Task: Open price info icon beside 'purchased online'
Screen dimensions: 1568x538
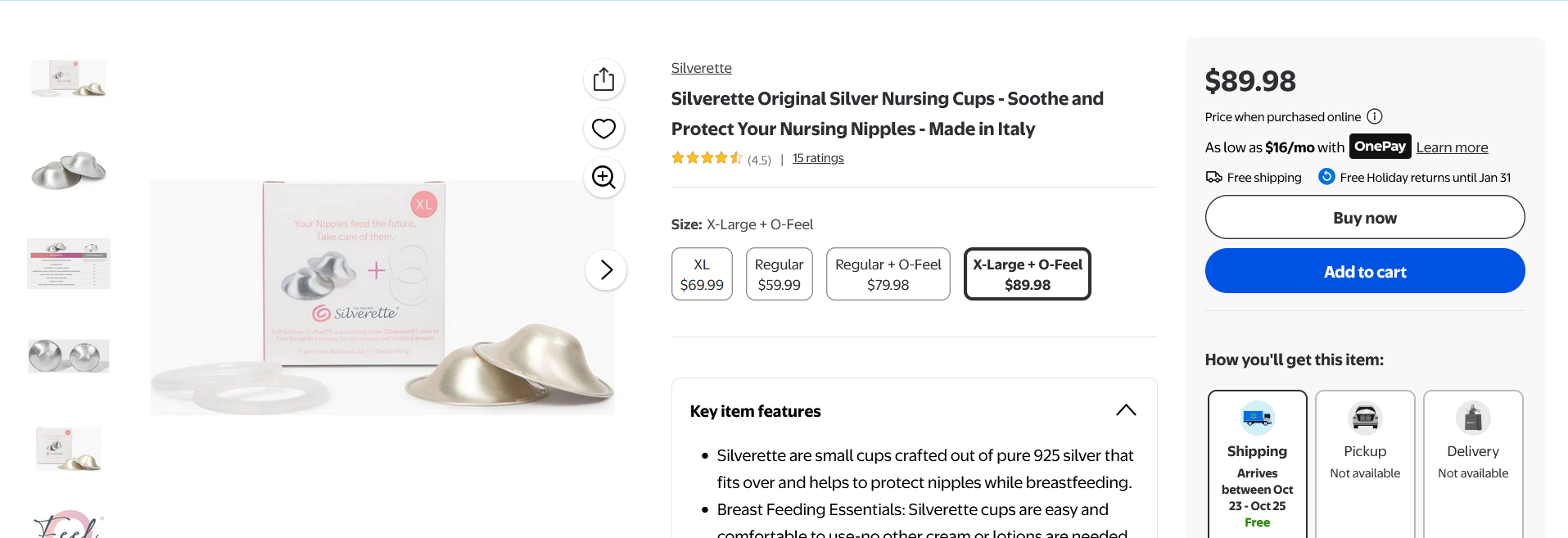Action: pyautogui.click(x=1375, y=117)
